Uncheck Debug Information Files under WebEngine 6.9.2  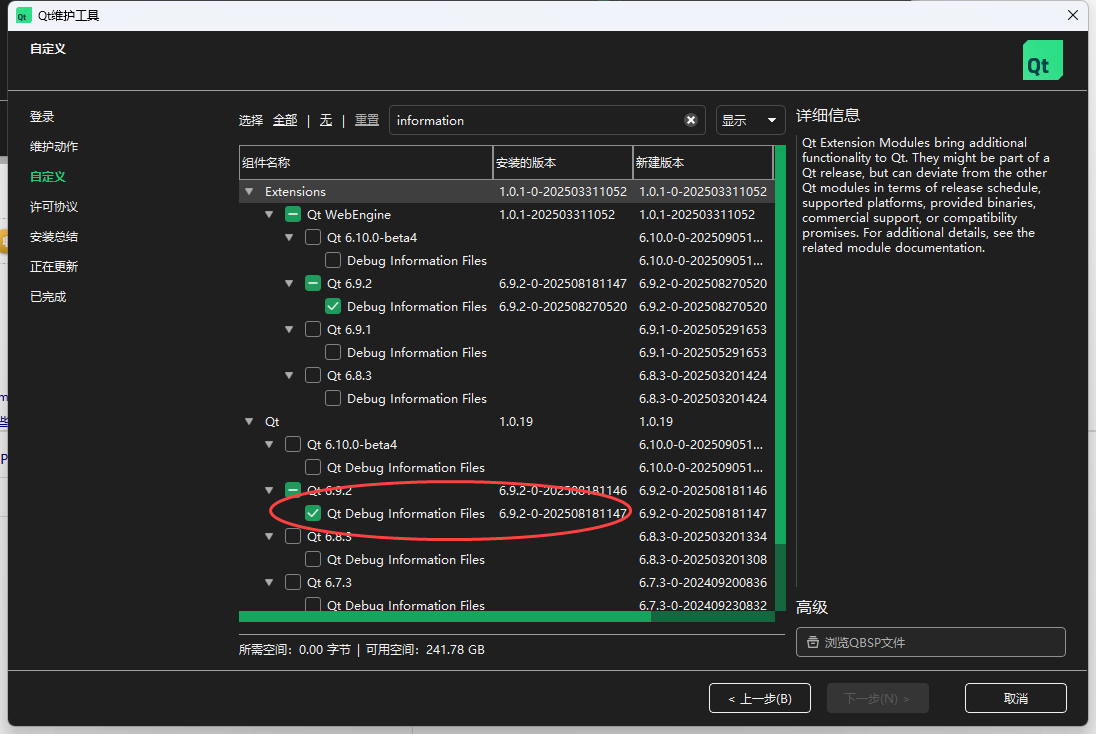click(333, 306)
